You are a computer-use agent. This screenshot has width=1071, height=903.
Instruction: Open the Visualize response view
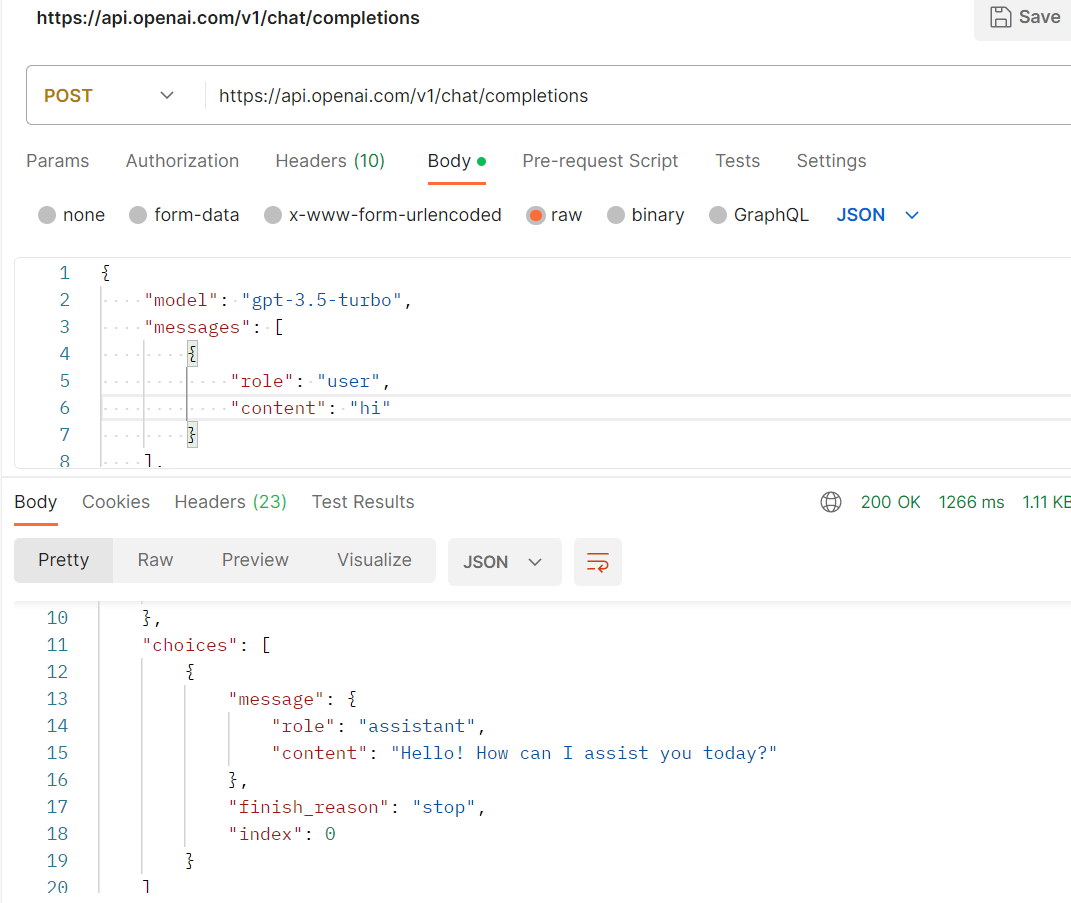tap(374, 560)
